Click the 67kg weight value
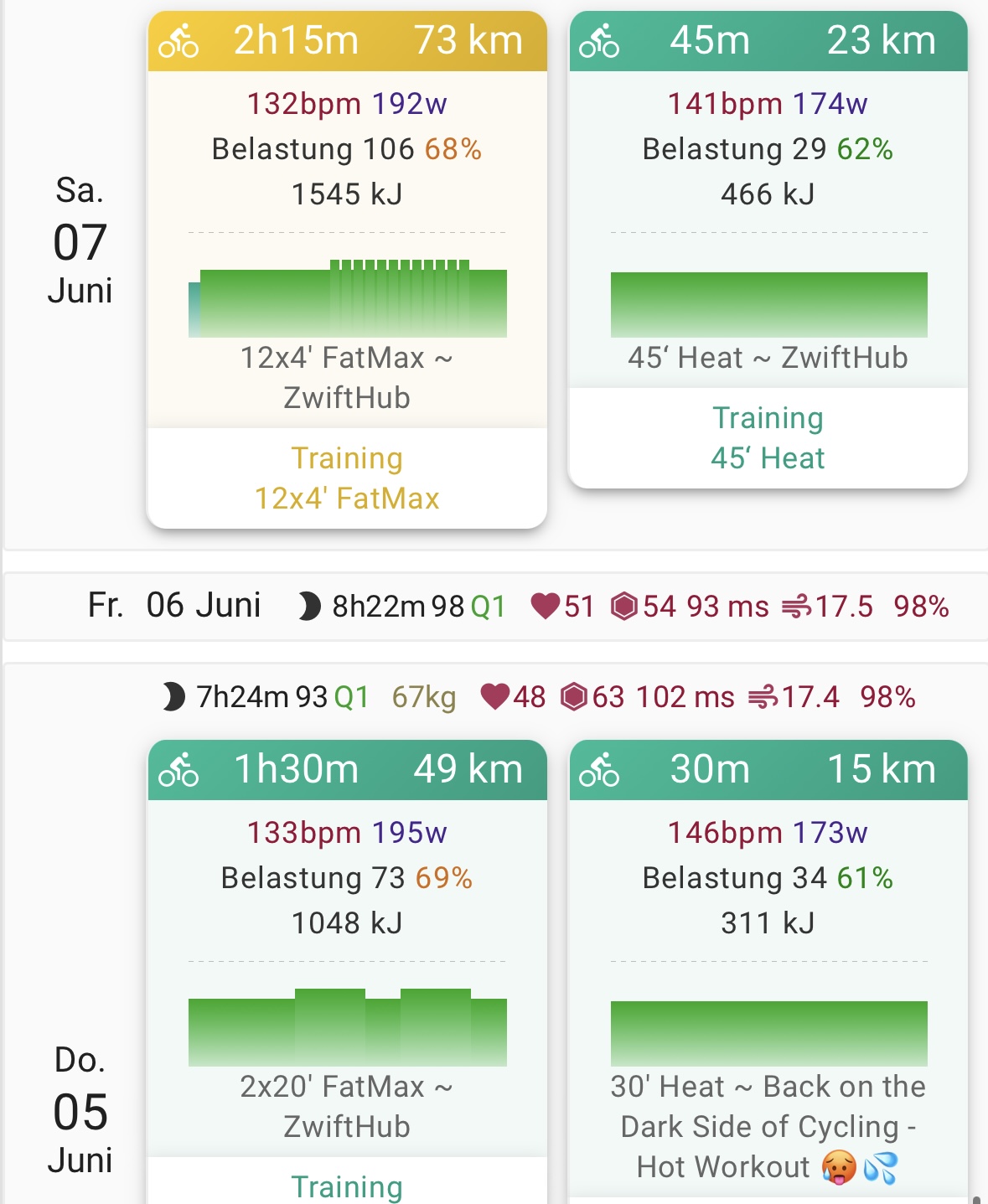This screenshot has width=988, height=1204. pos(424,696)
